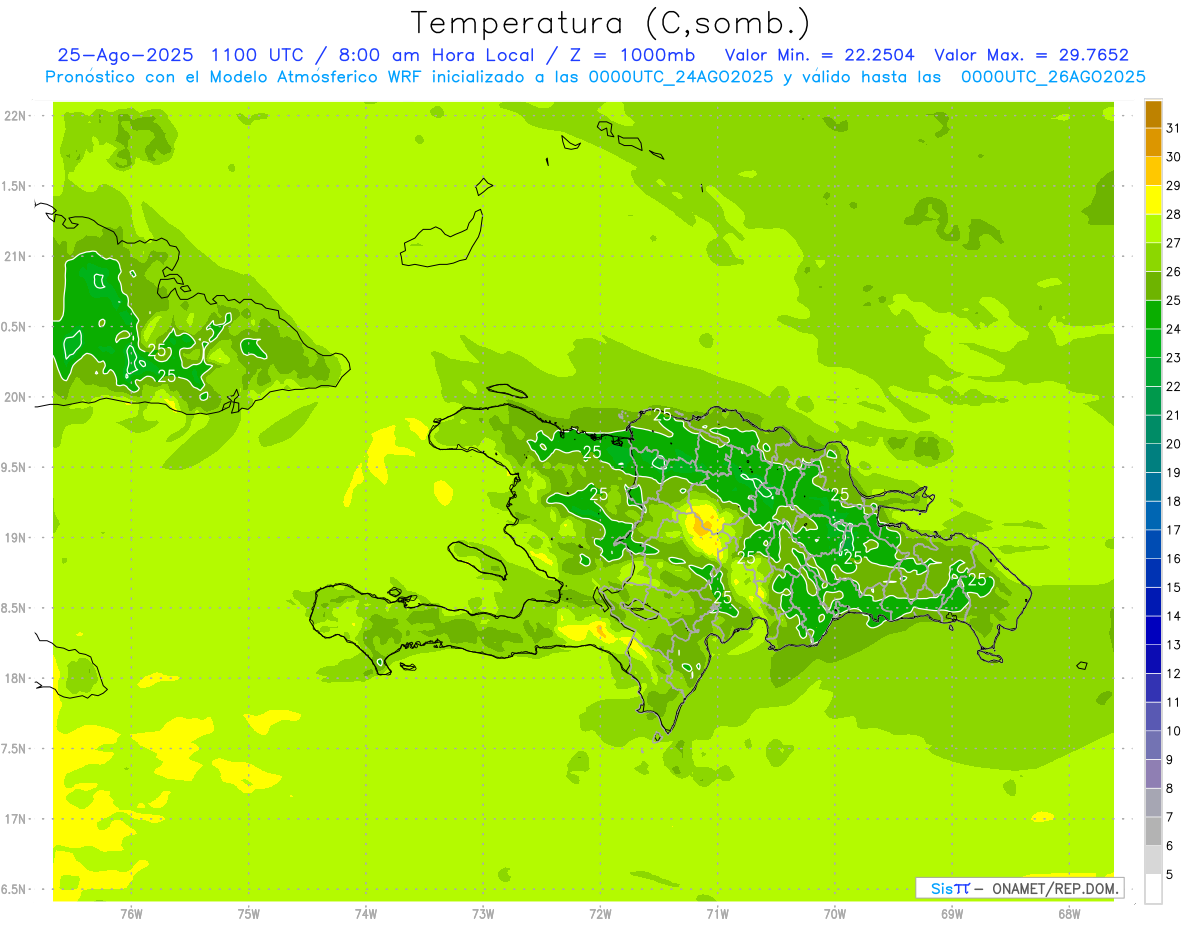Pick the orange legend swatch between 29 and 30
The height and width of the screenshot is (927, 1200).
pyautogui.click(x=1153, y=171)
